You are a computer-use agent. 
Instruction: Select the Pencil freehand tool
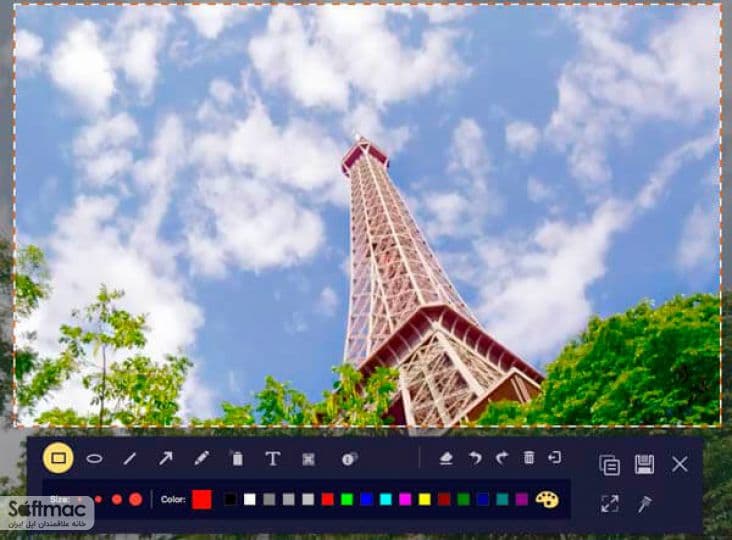pyautogui.click(x=202, y=458)
